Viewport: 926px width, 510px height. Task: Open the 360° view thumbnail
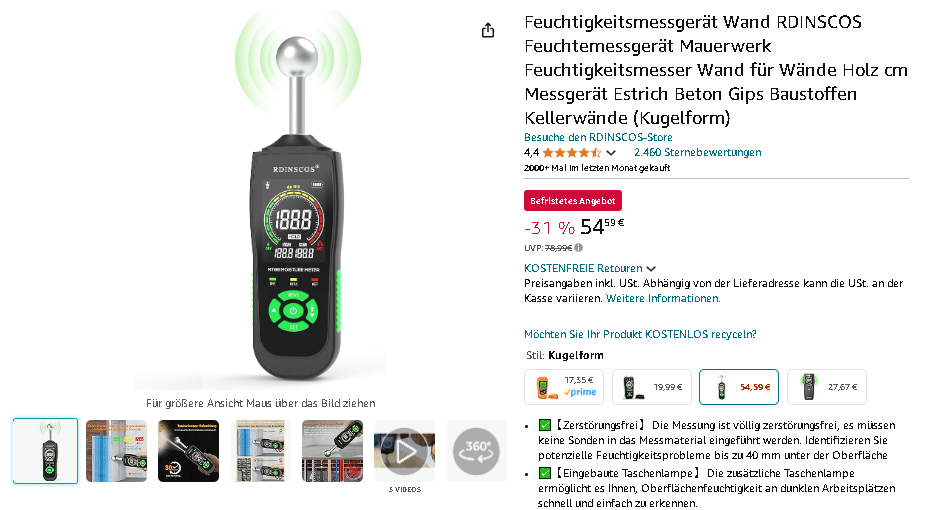point(477,451)
